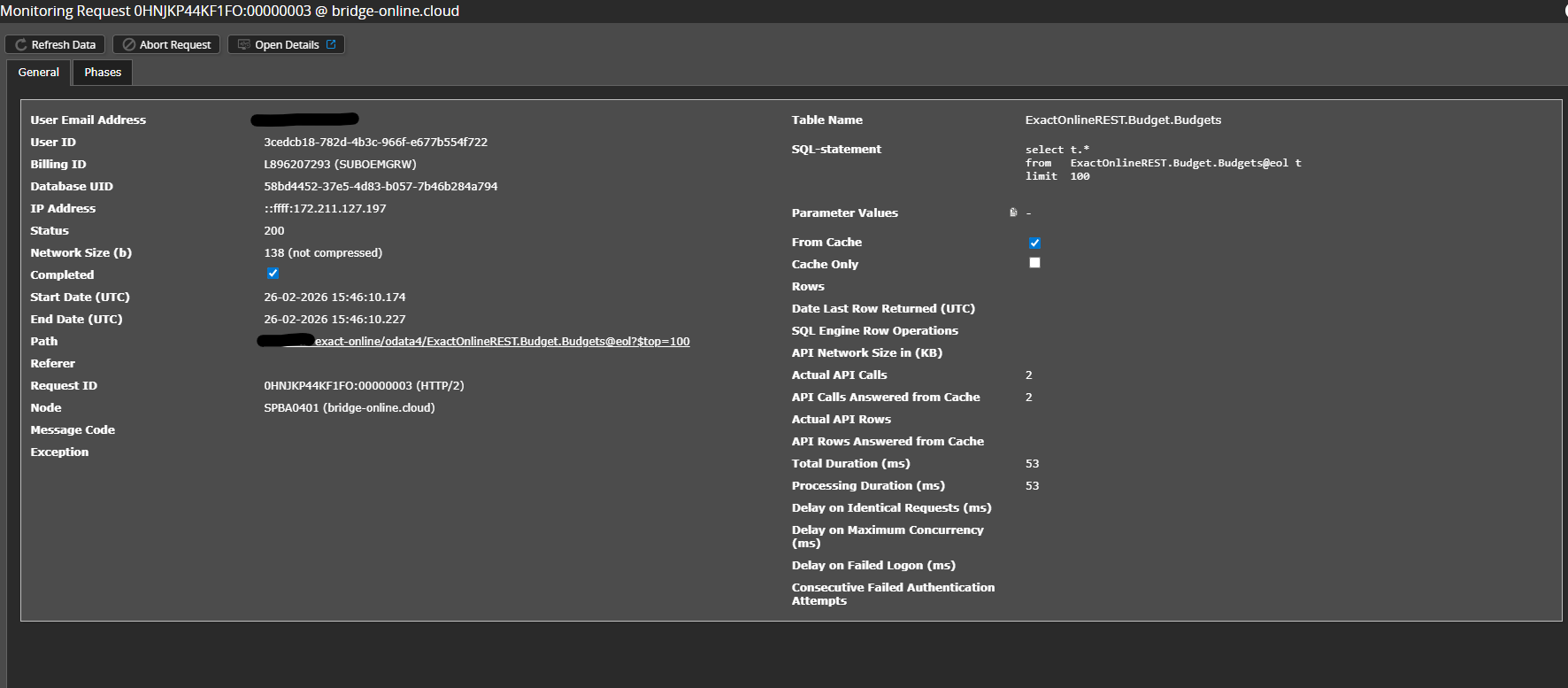This screenshot has height=688, width=1568.
Task: Click the Abort Request prohibition icon
Action: (x=129, y=45)
